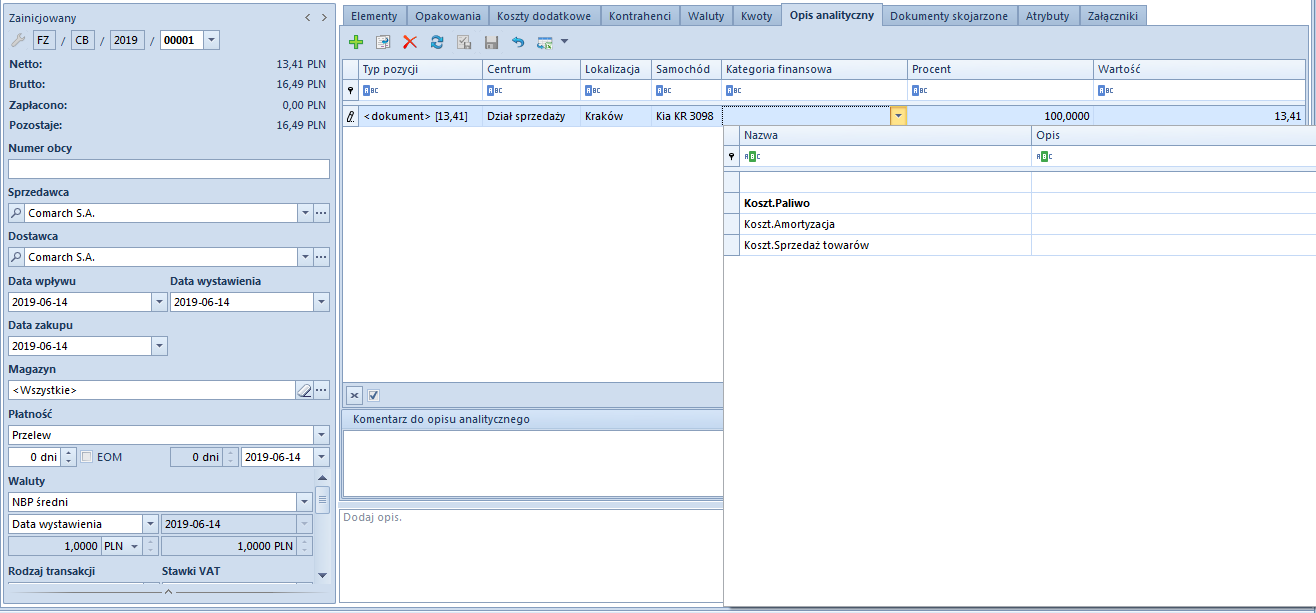Screen dimensions: 1316x613
Task: Expand the Sprzedawca dropdown arrow
Action: (304, 213)
